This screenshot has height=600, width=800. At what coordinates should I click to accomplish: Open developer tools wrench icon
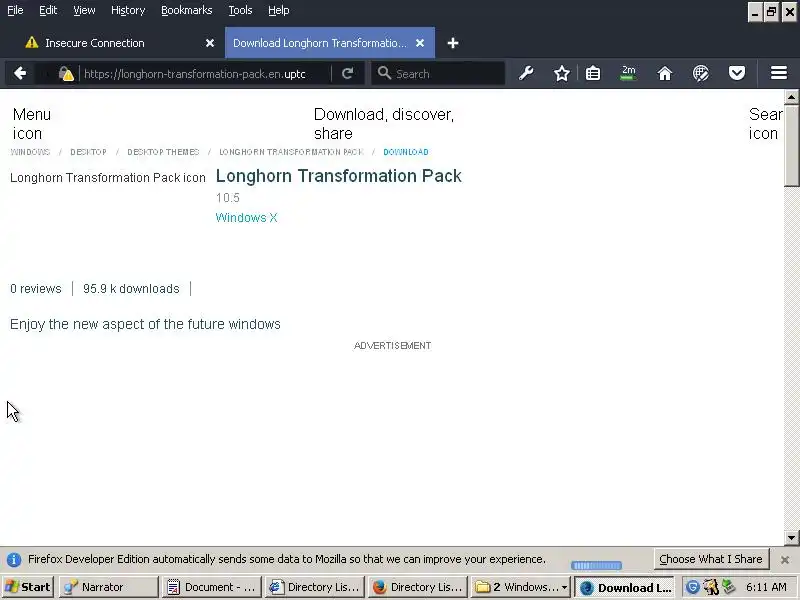pyautogui.click(x=526, y=73)
